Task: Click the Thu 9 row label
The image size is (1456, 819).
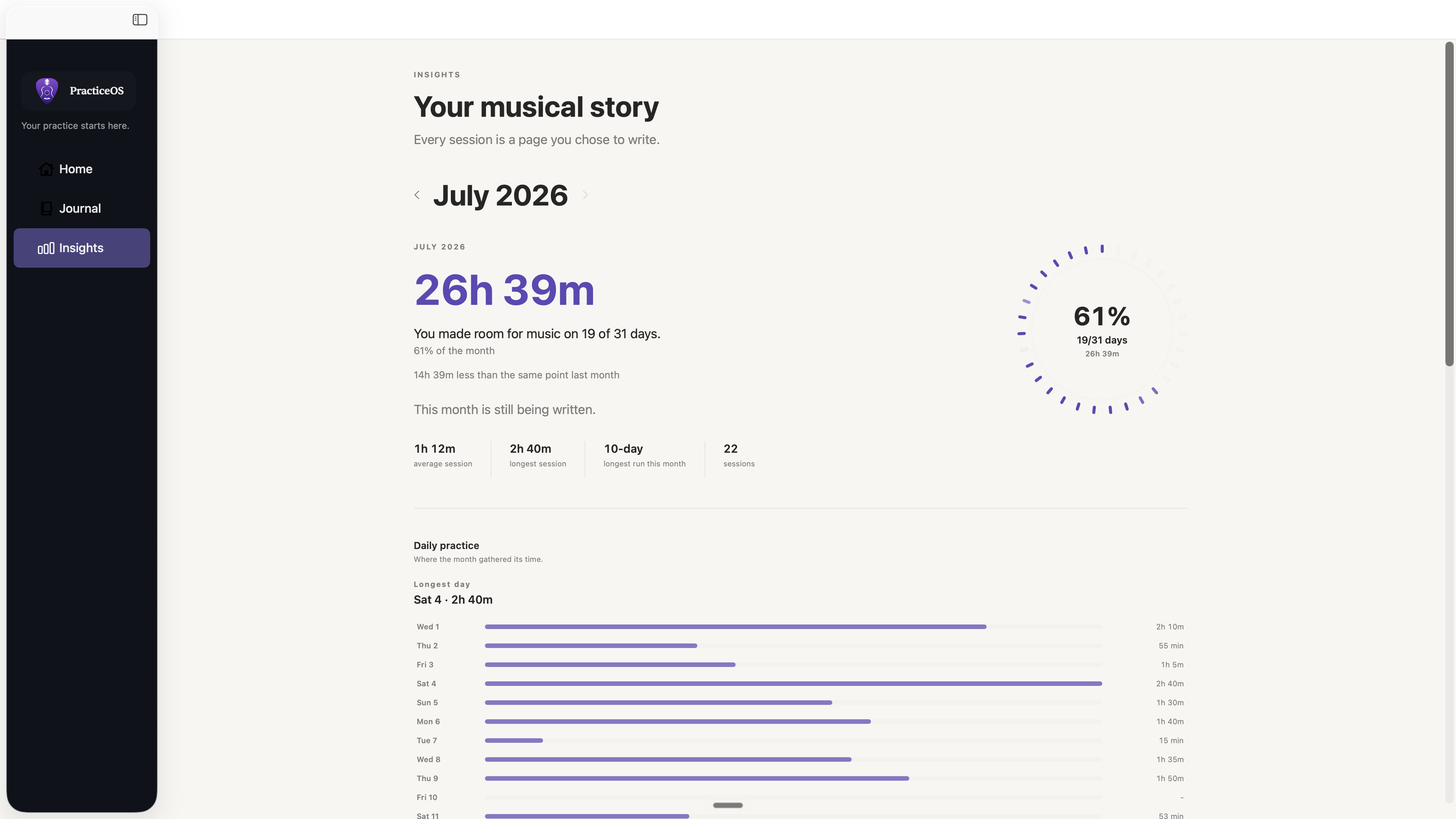Action: [427, 778]
